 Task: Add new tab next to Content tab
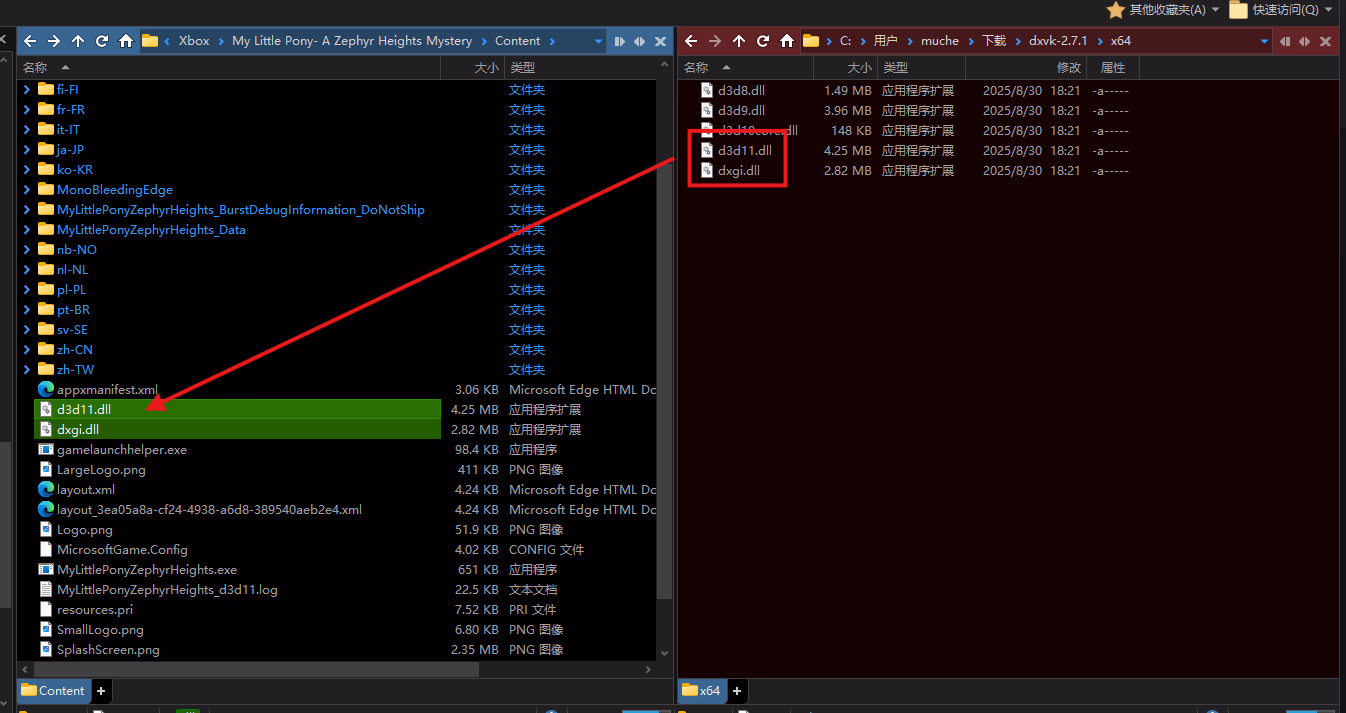(101, 690)
